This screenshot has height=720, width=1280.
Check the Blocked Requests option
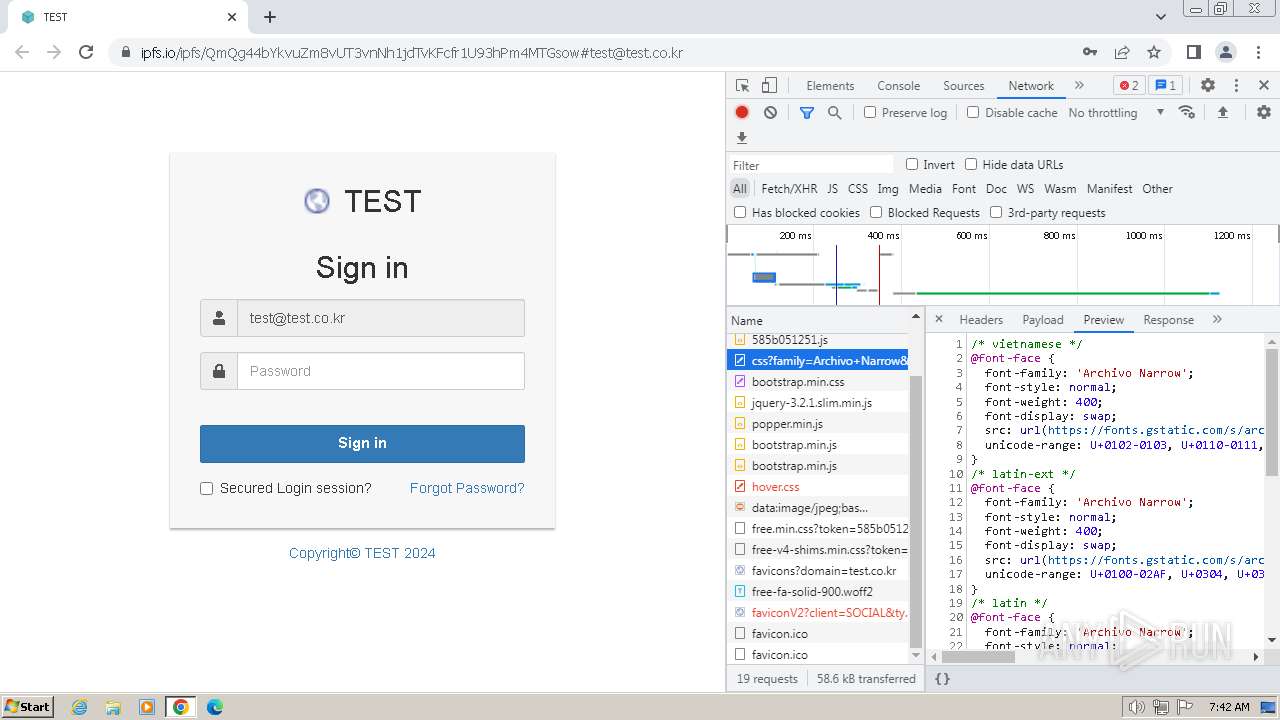pyautogui.click(x=876, y=213)
